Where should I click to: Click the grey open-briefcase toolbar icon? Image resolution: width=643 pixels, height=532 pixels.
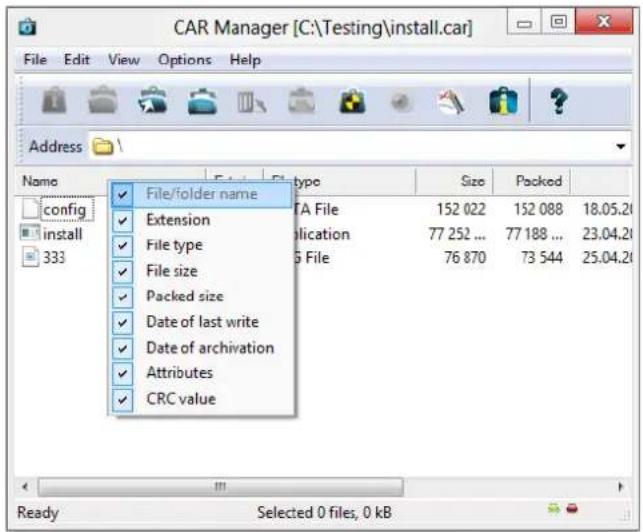click(x=103, y=100)
